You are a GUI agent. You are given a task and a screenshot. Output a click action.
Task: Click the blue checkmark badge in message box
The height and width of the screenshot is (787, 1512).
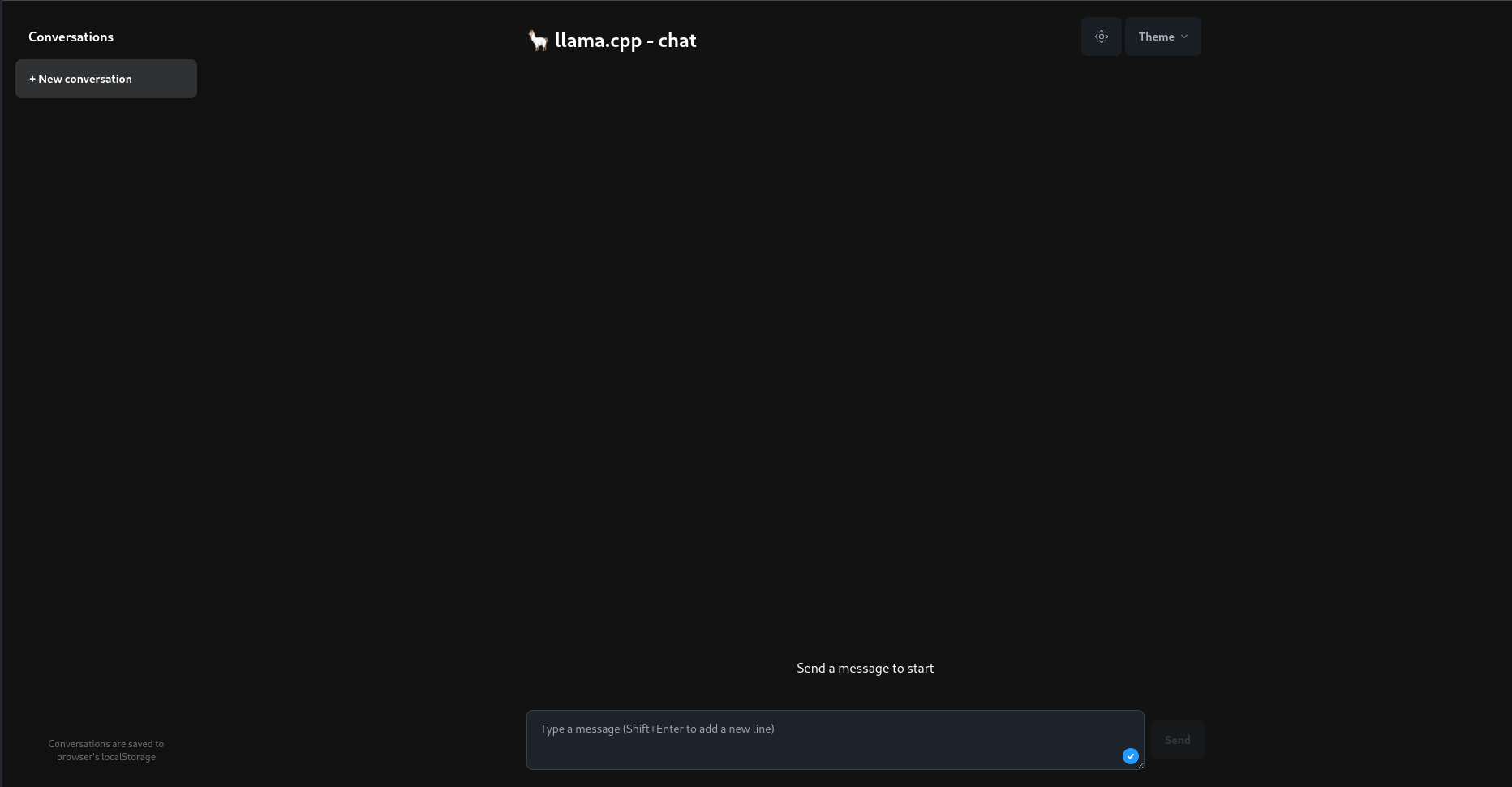pos(1130,756)
